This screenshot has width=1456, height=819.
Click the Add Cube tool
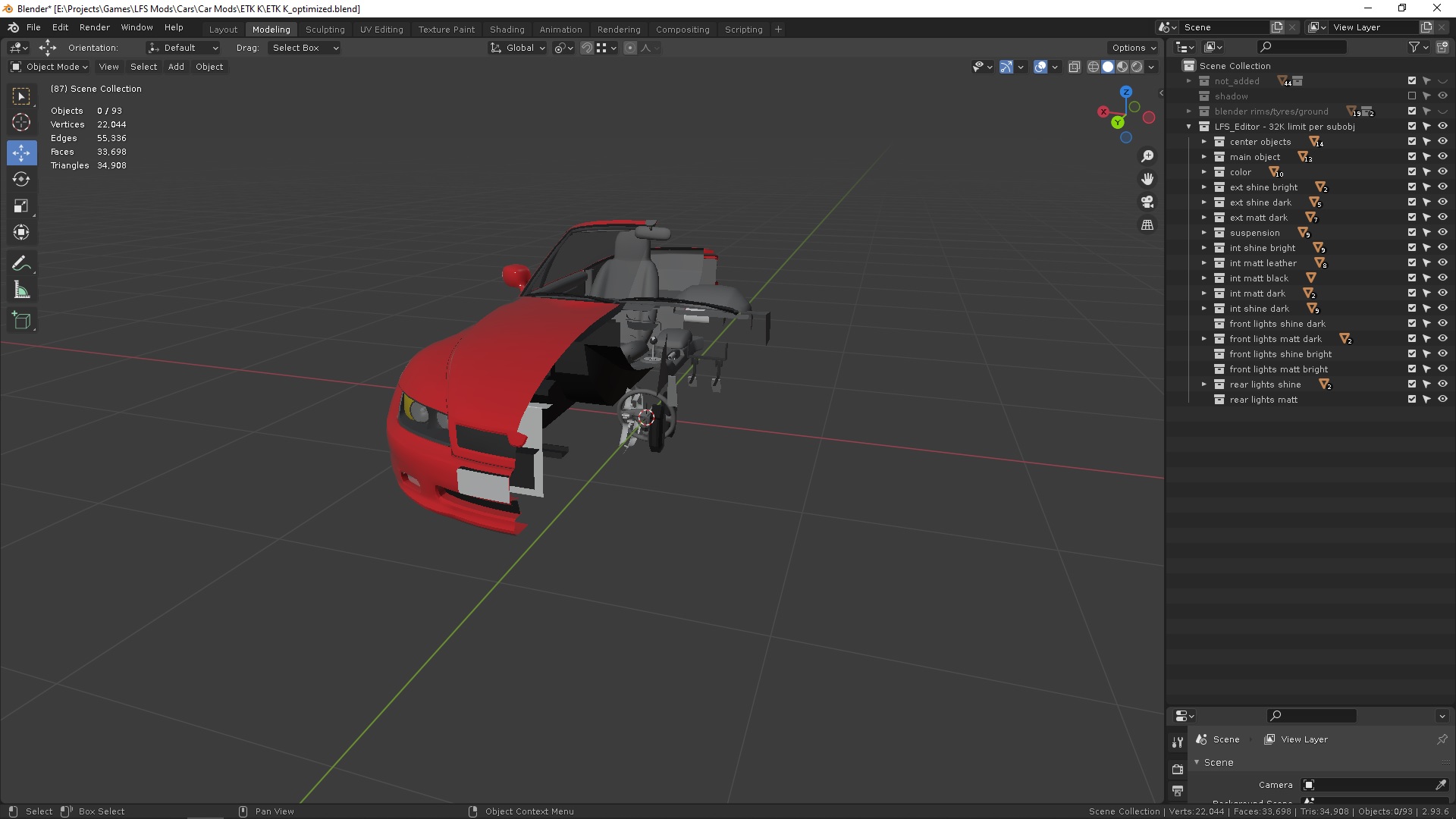tap(21, 321)
